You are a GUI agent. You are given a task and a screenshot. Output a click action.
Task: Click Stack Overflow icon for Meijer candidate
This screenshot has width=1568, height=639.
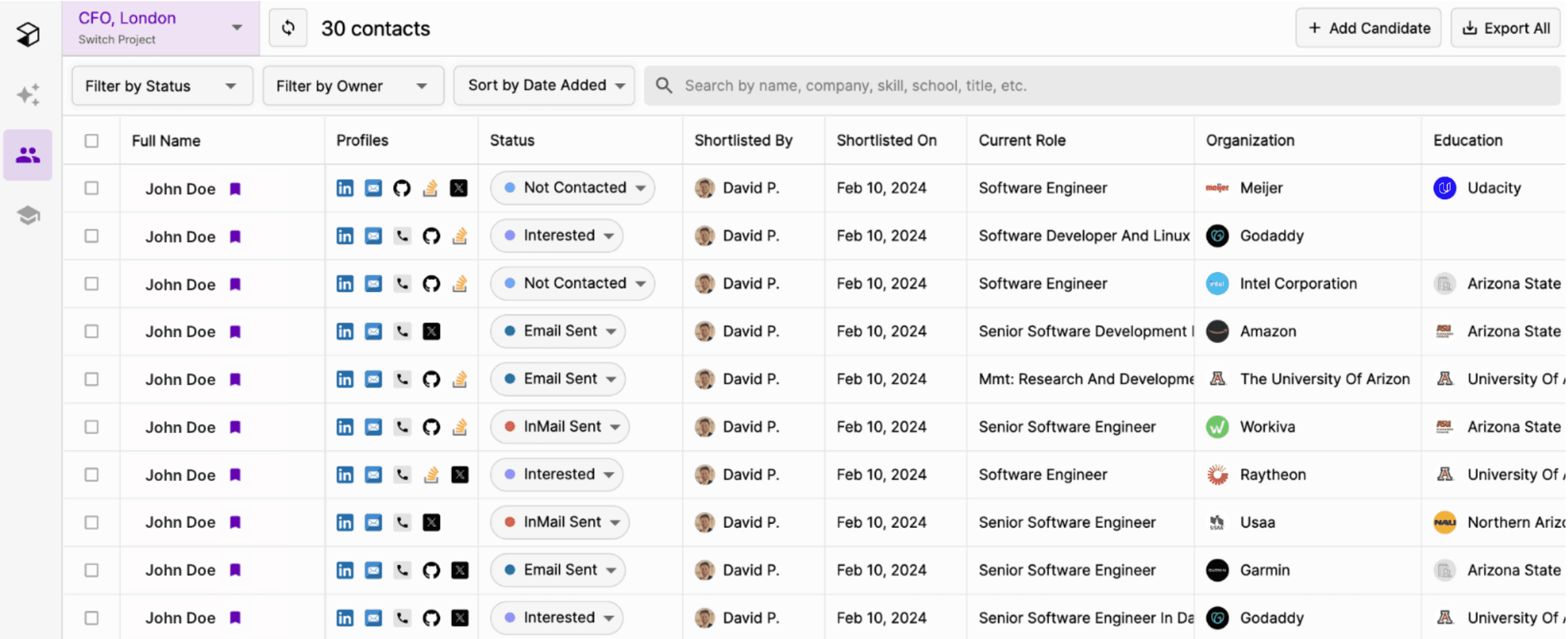(x=430, y=188)
